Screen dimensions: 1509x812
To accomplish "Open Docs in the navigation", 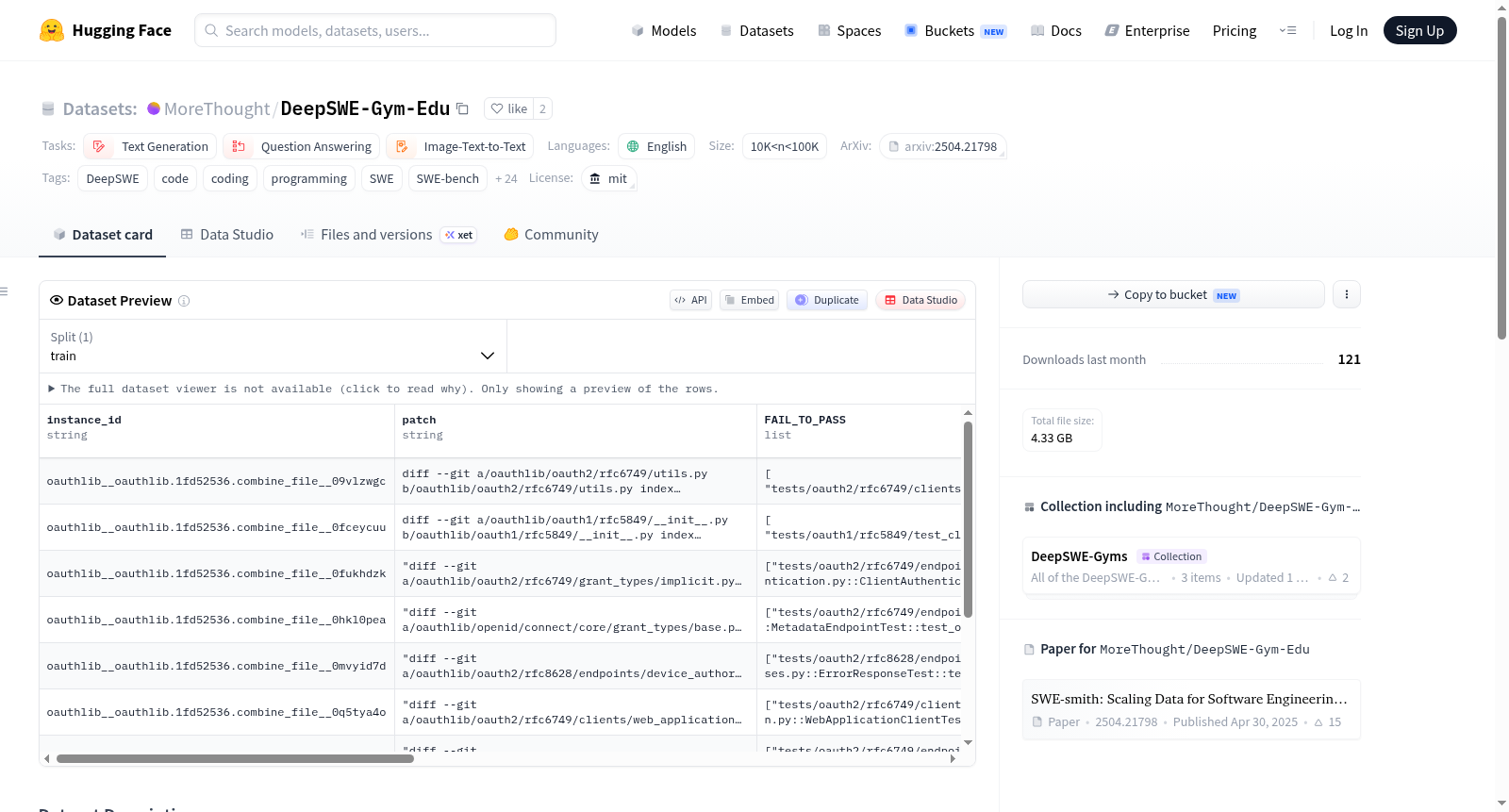I will click(x=1056, y=30).
